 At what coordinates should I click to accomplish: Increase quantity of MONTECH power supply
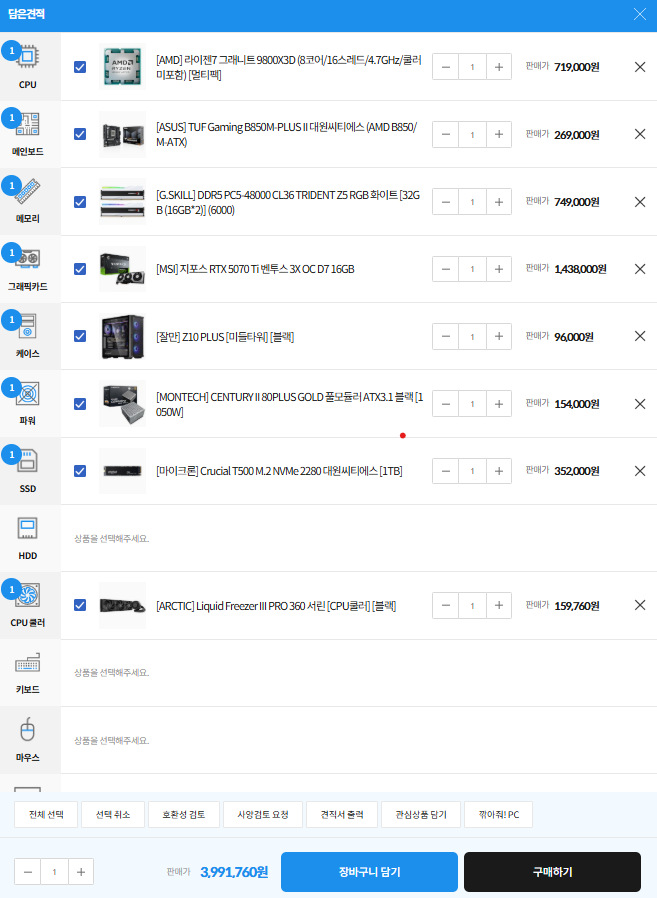coord(499,404)
